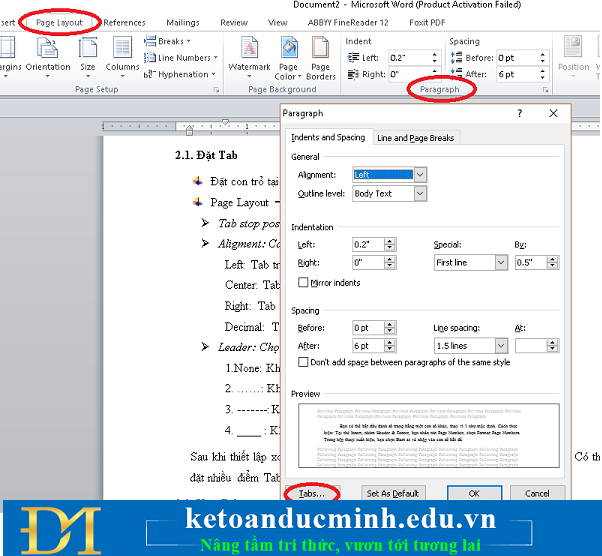Switch to the Page Layout tab

59,22
